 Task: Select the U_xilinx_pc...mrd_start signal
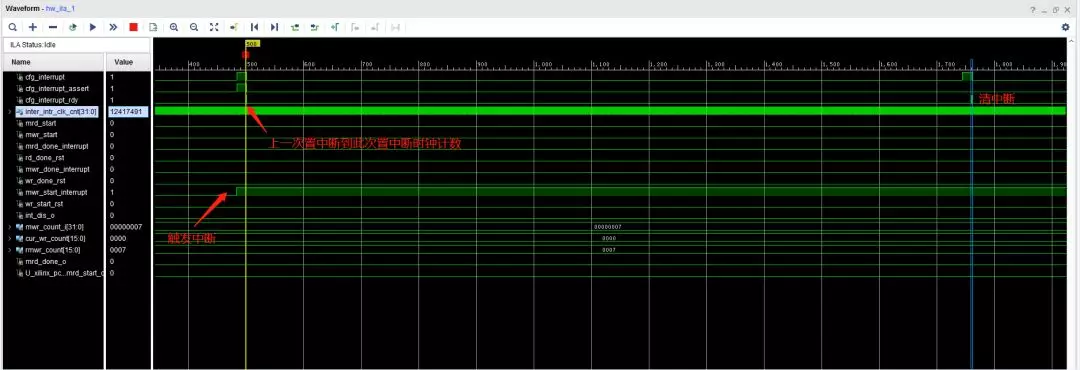[x=65, y=274]
